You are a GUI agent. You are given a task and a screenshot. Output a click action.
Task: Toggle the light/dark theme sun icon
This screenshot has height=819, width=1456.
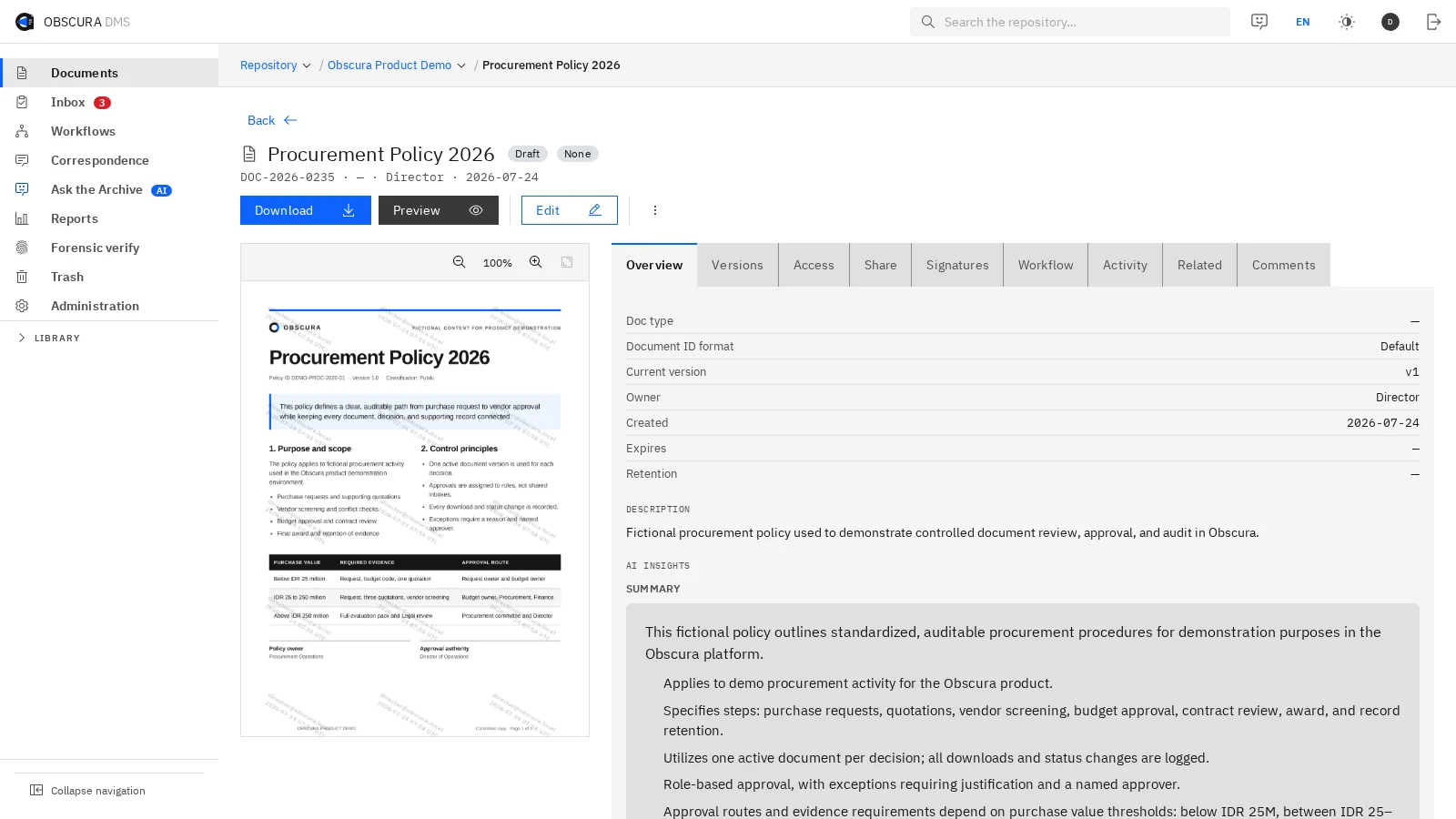(1347, 22)
